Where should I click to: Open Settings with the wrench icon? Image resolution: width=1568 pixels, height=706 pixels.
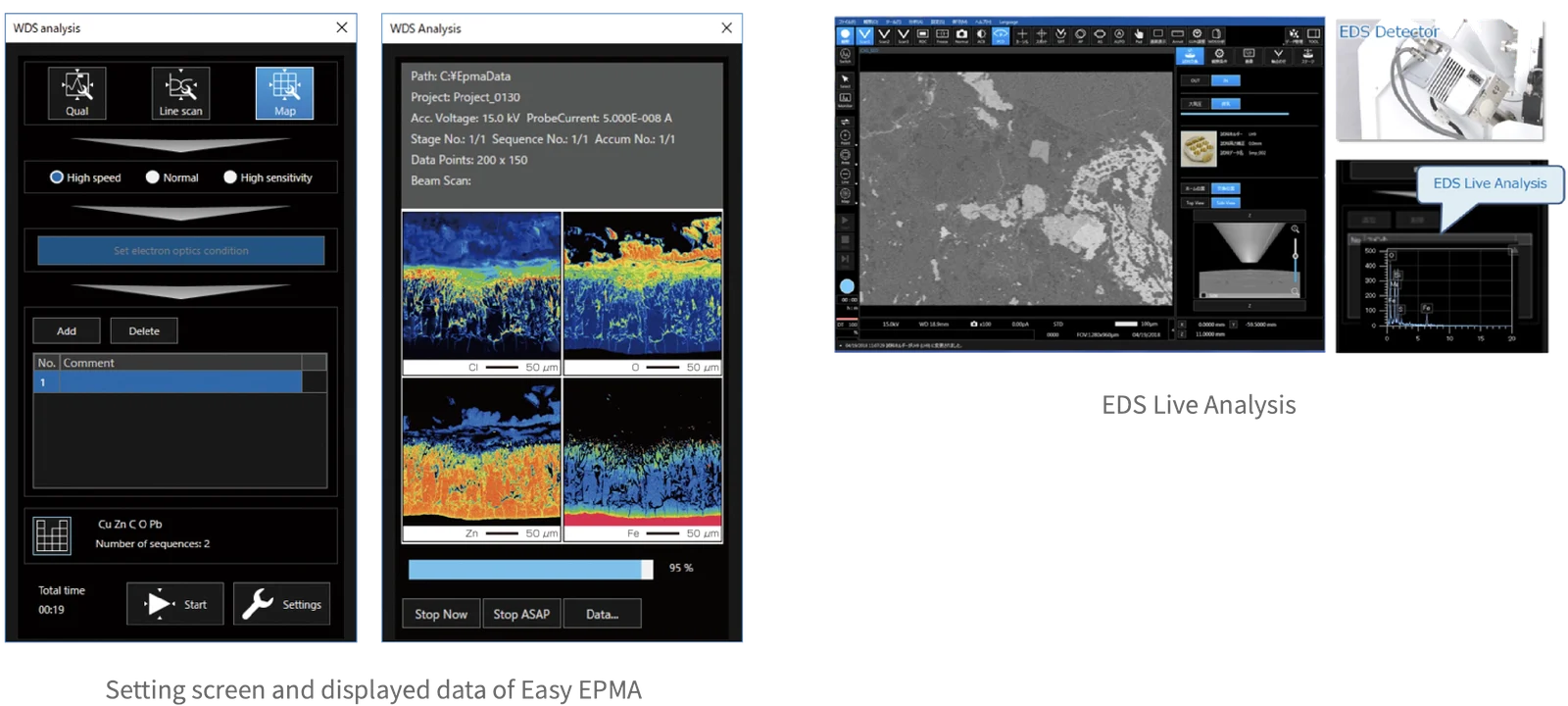click(282, 604)
